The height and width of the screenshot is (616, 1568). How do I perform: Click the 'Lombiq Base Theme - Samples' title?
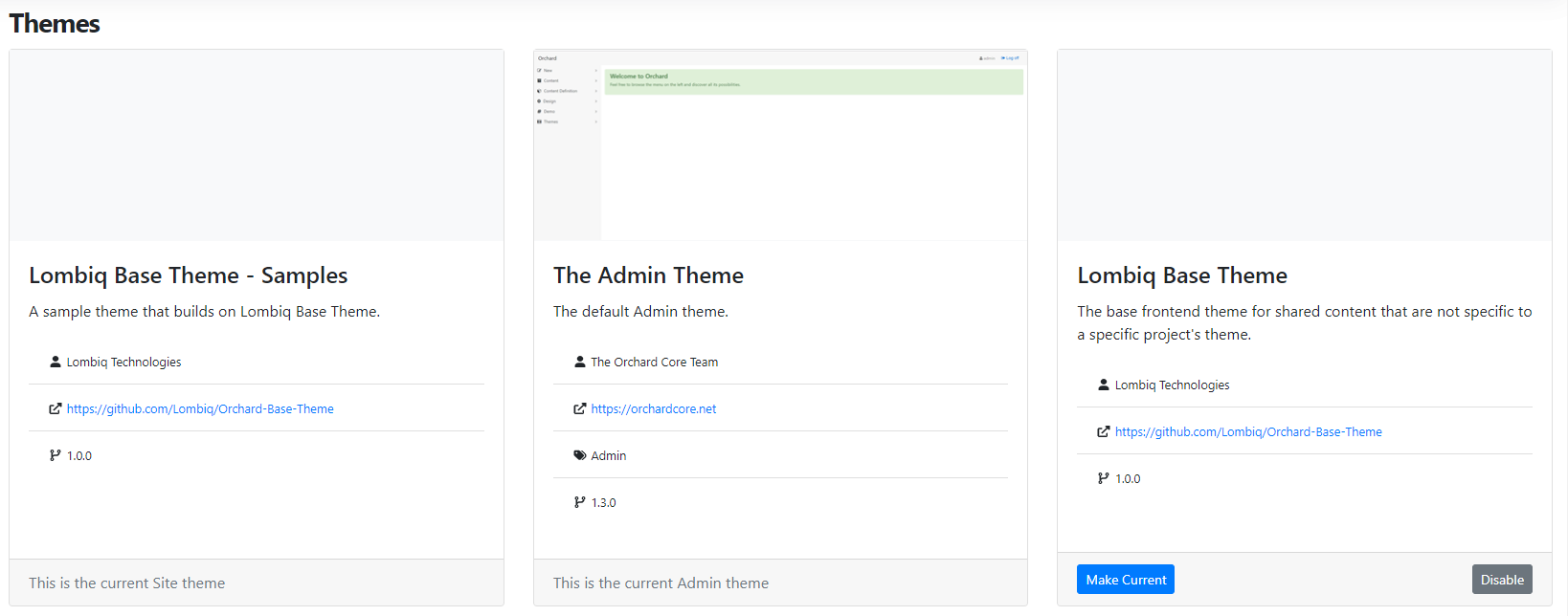pyautogui.click(x=189, y=275)
